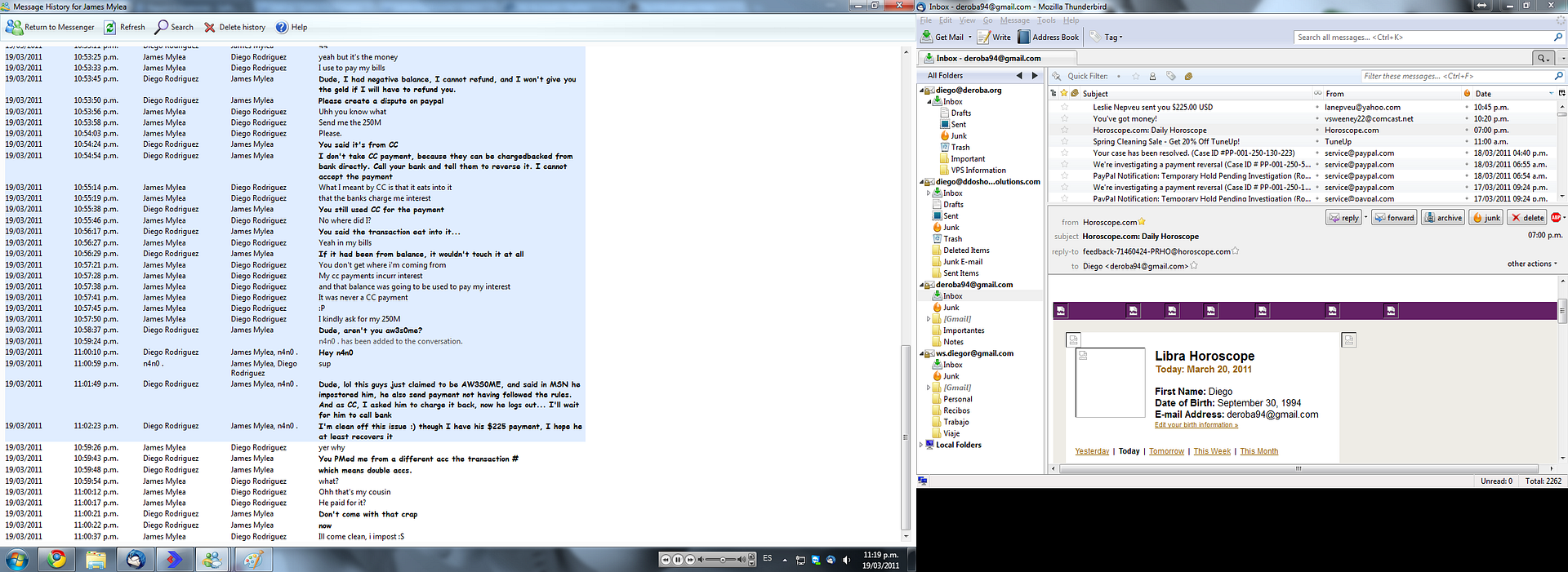This screenshot has height=572, width=1568.
Task: Archive the open Horoscope email
Action: 1443,218
